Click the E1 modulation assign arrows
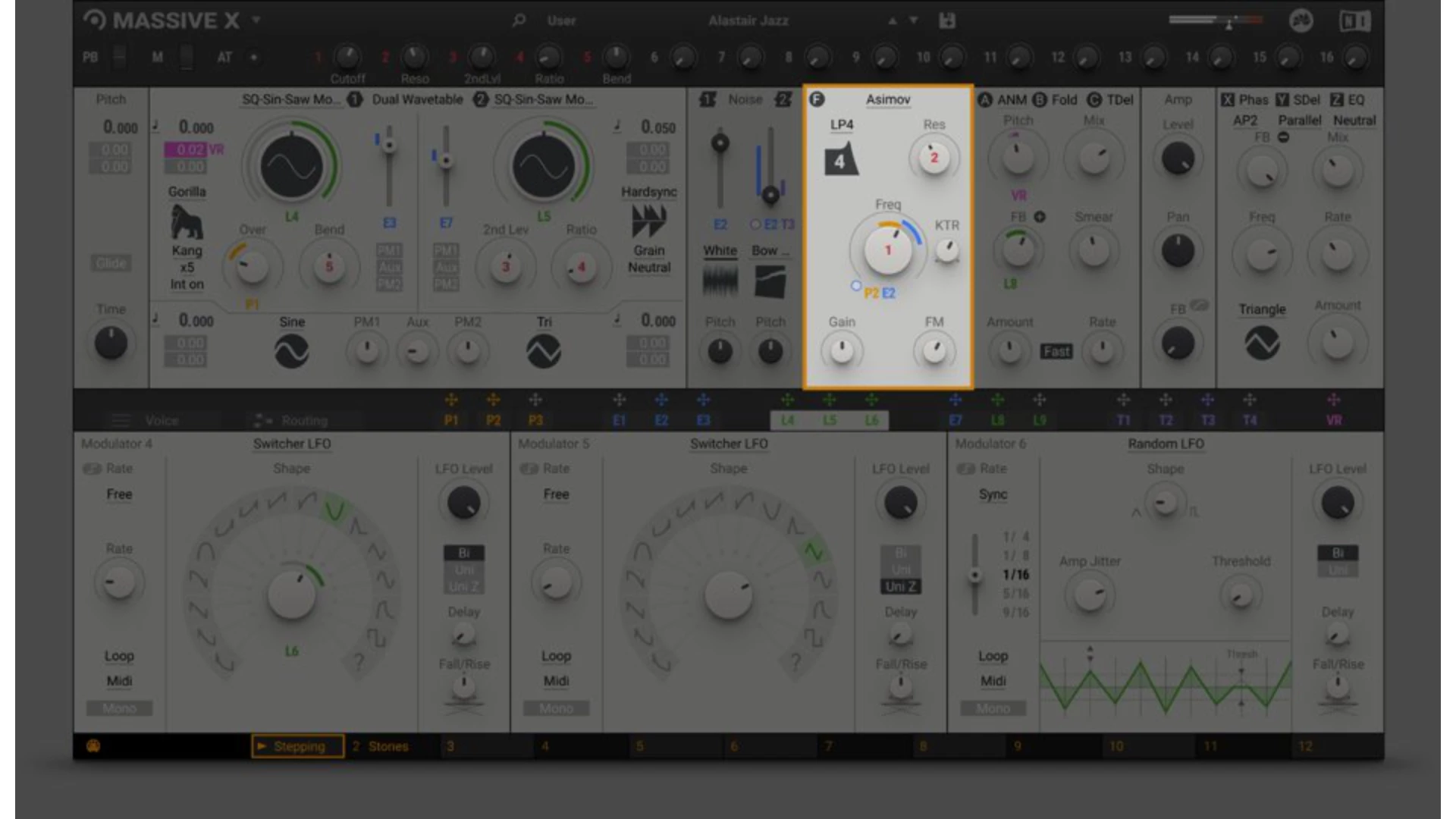This screenshot has height=819, width=1456. 619,400
